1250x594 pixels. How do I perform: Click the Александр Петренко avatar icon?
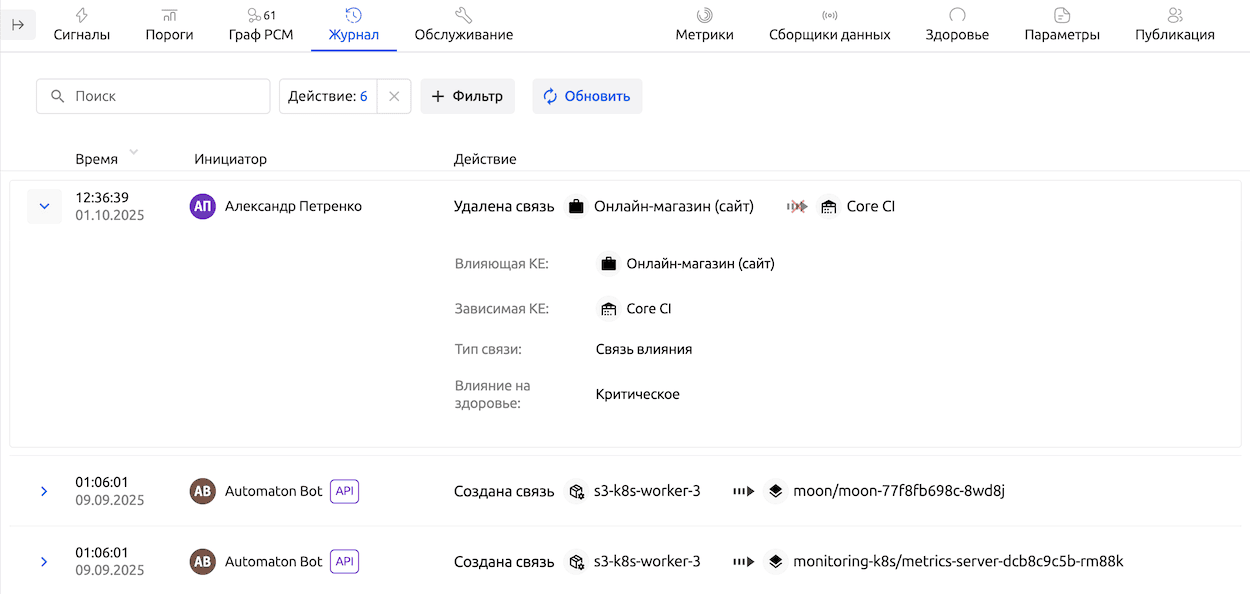coord(203,206)
